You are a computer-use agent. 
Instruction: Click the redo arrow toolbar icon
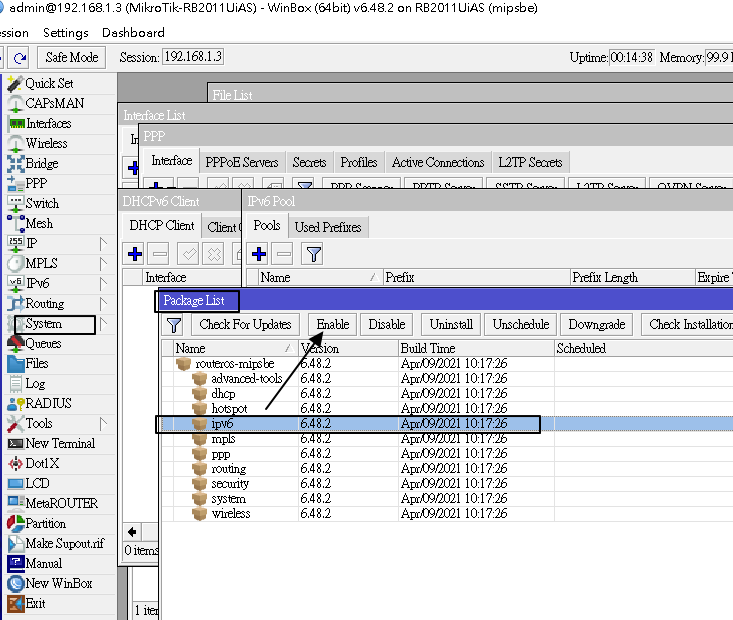(20, 58)
